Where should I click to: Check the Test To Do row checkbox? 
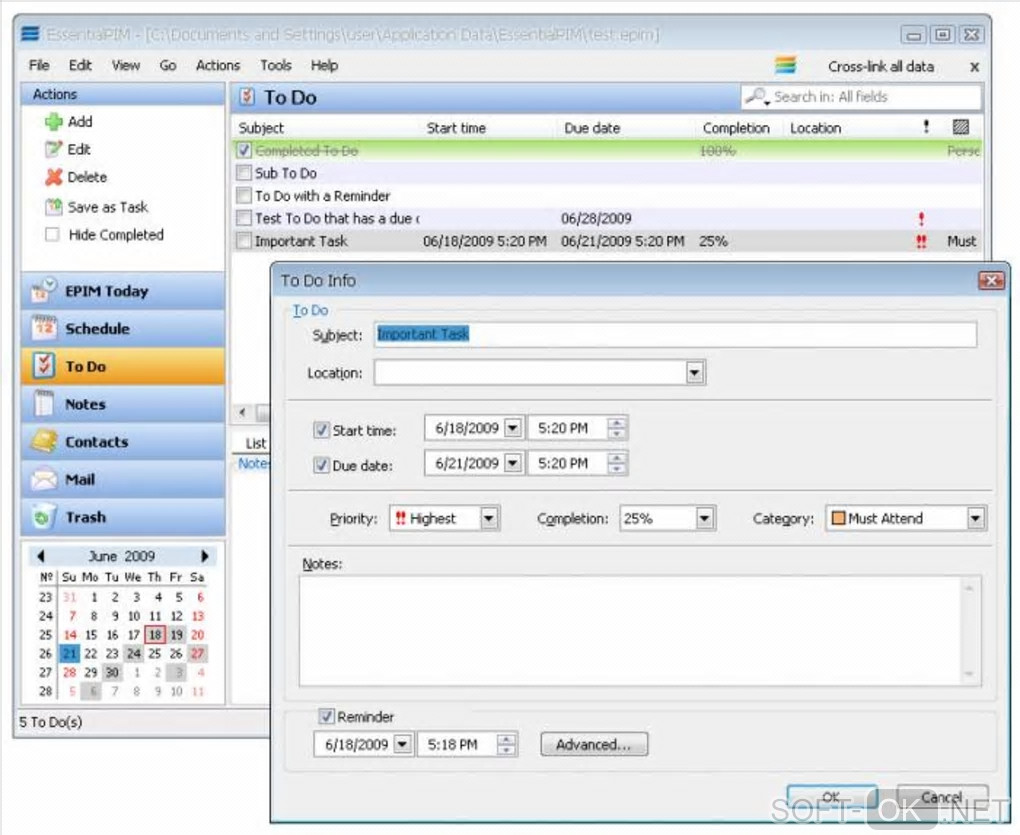point(244,219)
